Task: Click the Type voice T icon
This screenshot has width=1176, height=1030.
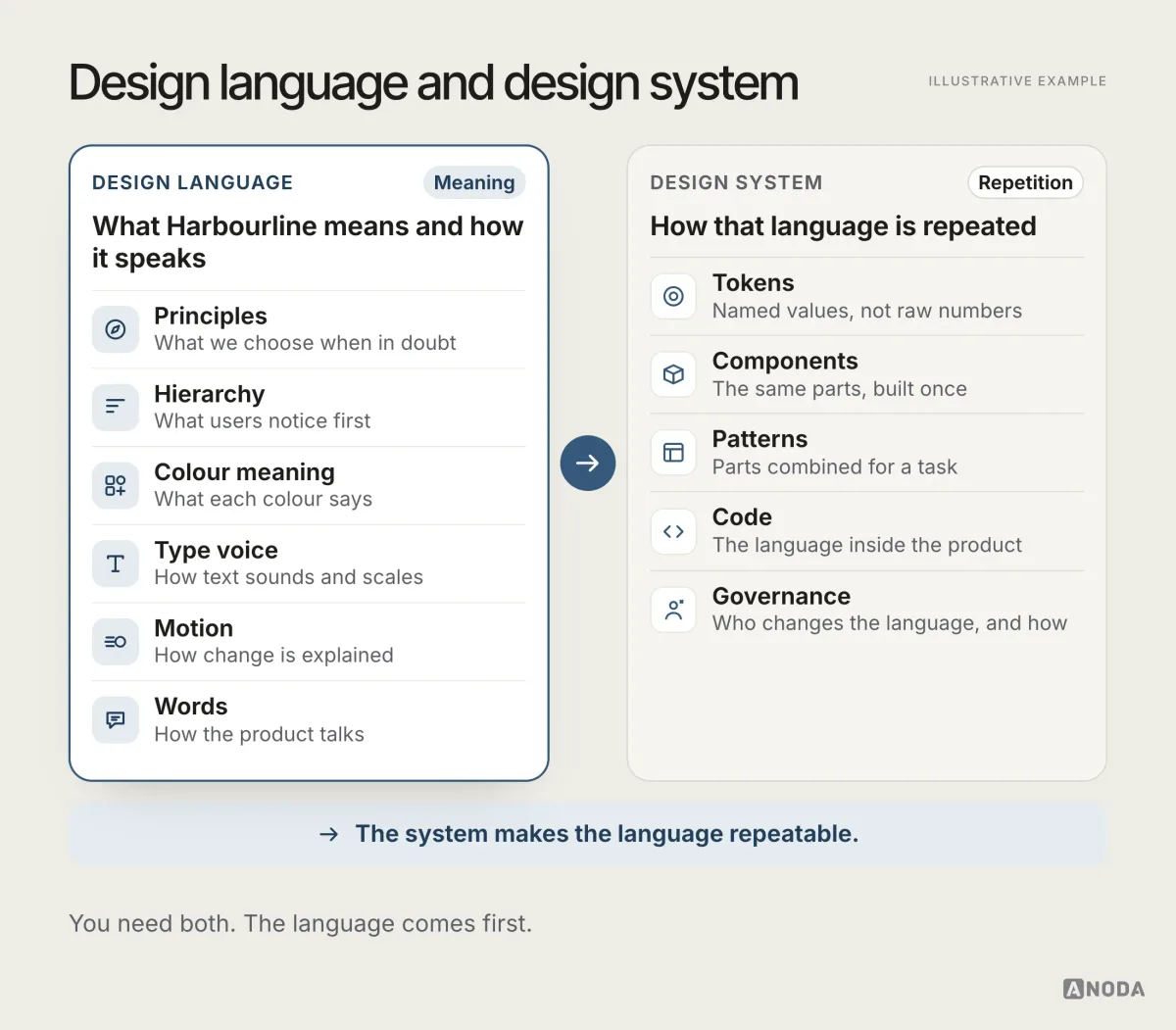Action: pos(116,564)
